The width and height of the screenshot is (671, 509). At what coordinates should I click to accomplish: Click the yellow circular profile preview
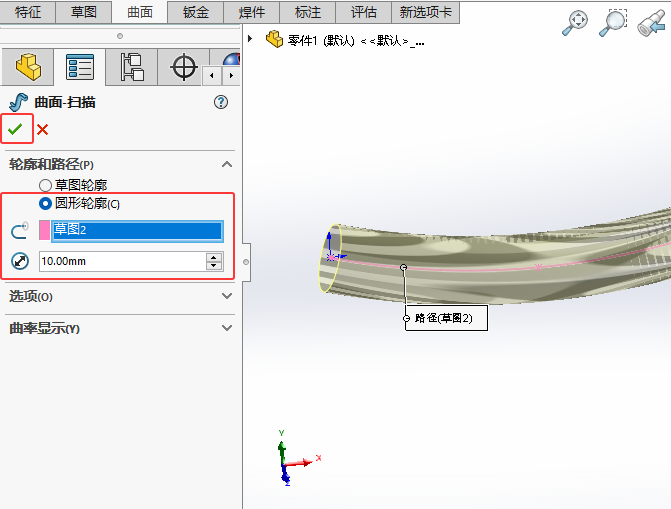click(x=330, y=258)
